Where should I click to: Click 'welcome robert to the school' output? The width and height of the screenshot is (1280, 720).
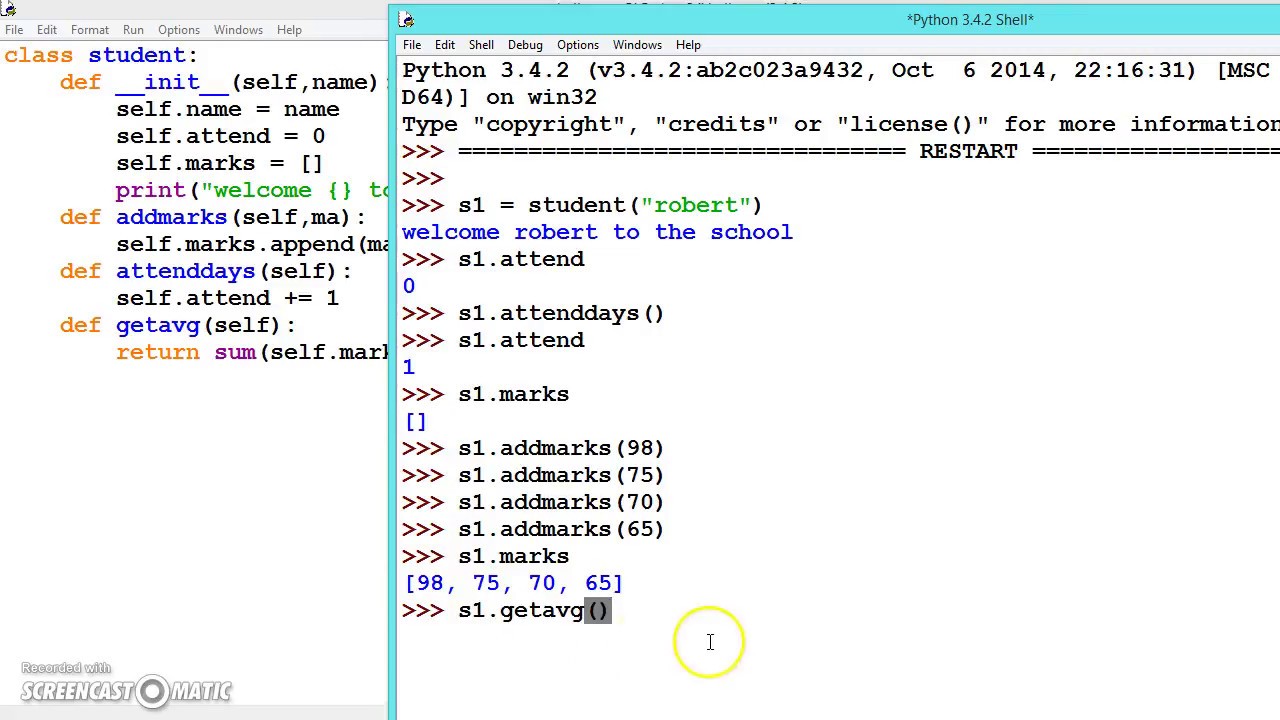click(597, 232)
